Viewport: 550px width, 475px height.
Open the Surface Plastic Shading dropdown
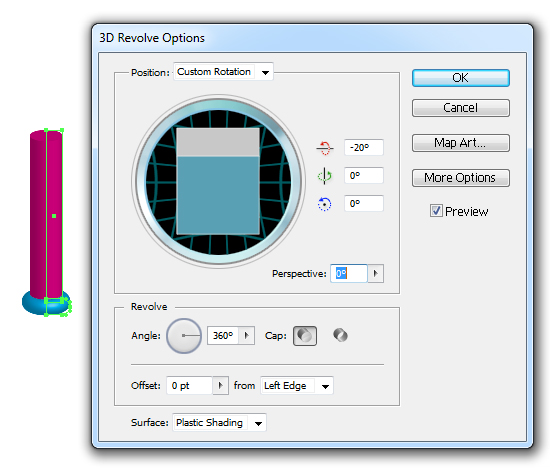(220, 423)
